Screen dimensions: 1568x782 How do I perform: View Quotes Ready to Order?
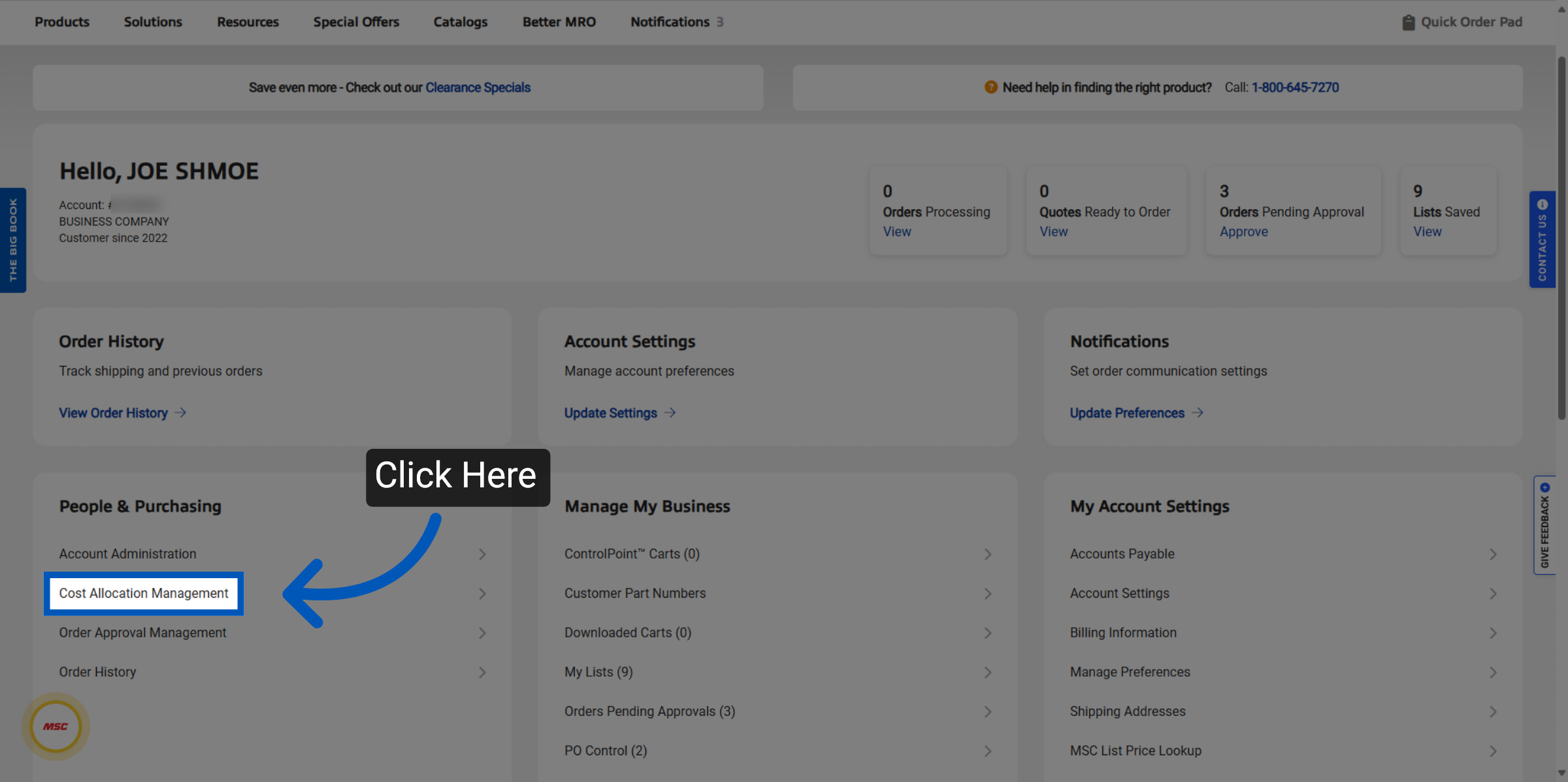point(1053,232)
